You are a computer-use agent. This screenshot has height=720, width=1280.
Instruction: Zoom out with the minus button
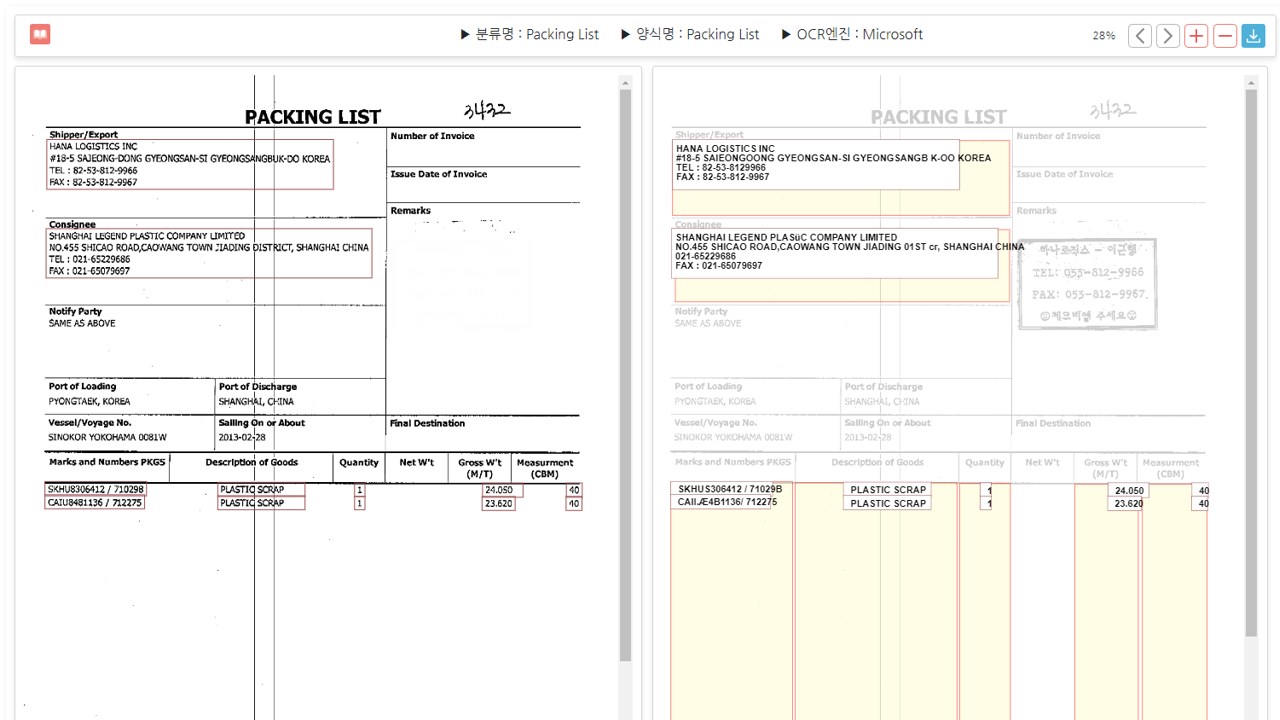(x=1225, y=36)
